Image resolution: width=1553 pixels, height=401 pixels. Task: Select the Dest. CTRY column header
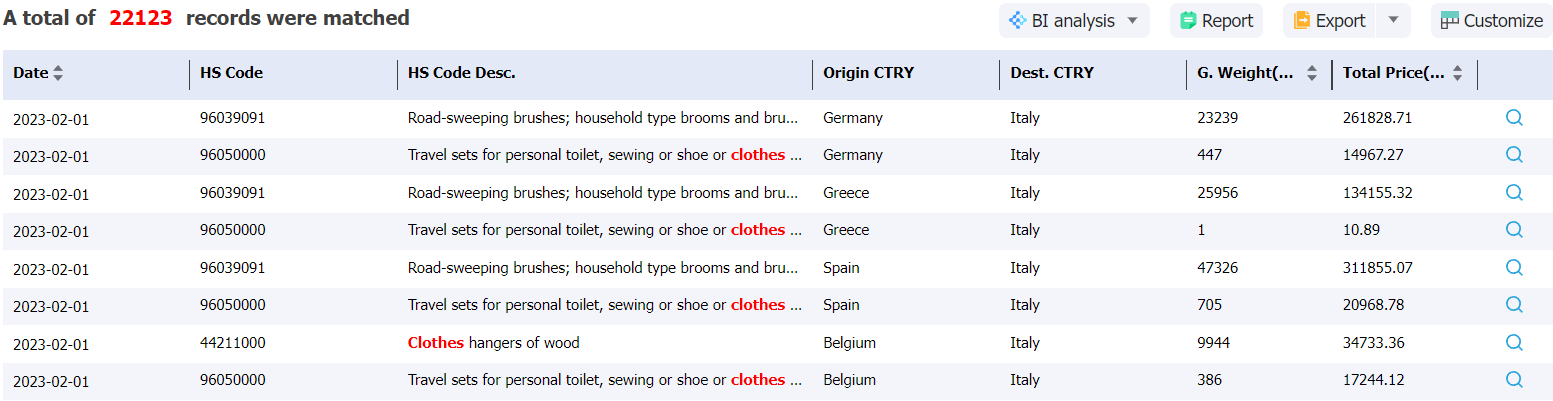(x=1052, y=73)
